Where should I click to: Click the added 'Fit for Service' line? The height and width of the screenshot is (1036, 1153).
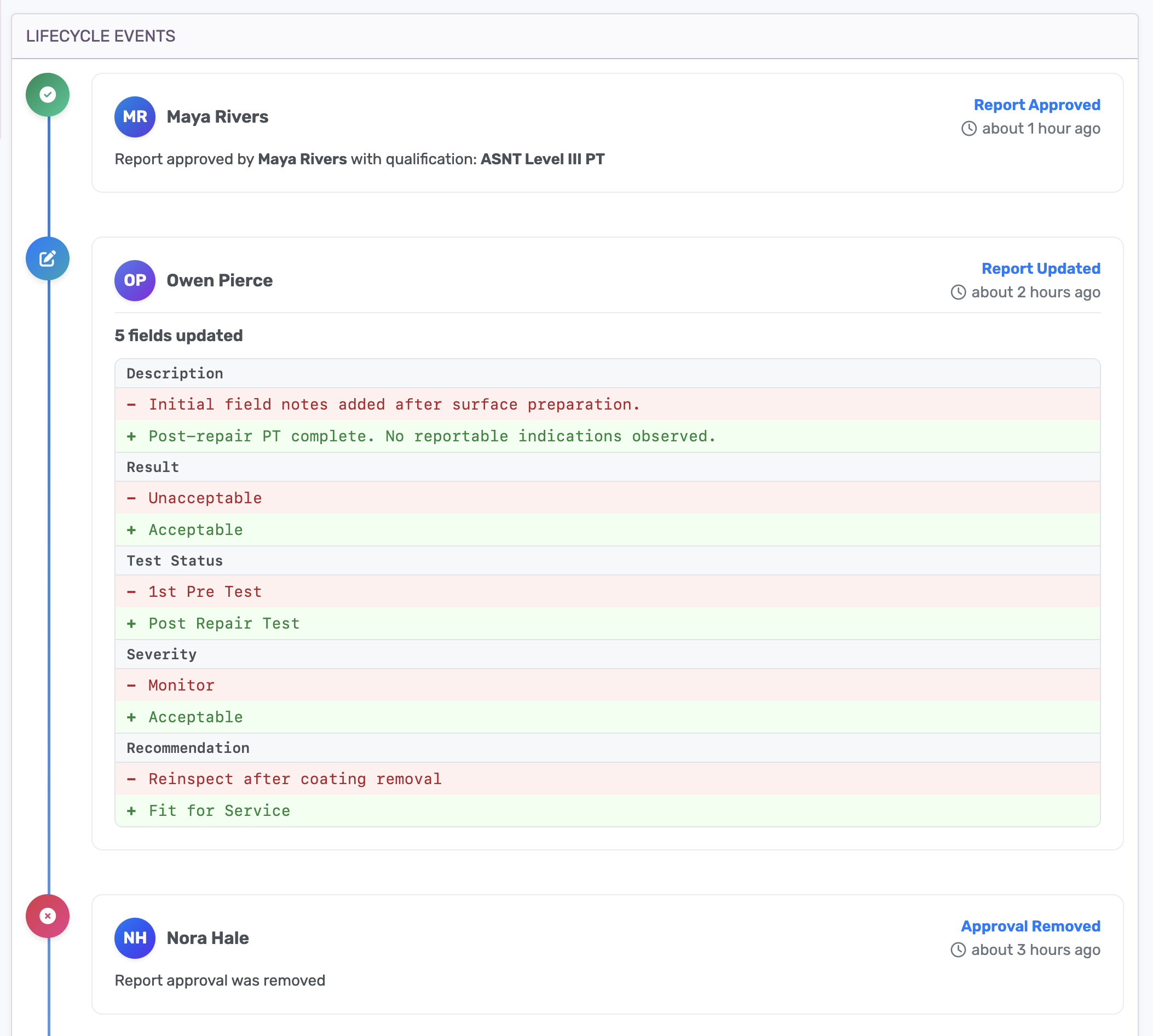point(607,810)
